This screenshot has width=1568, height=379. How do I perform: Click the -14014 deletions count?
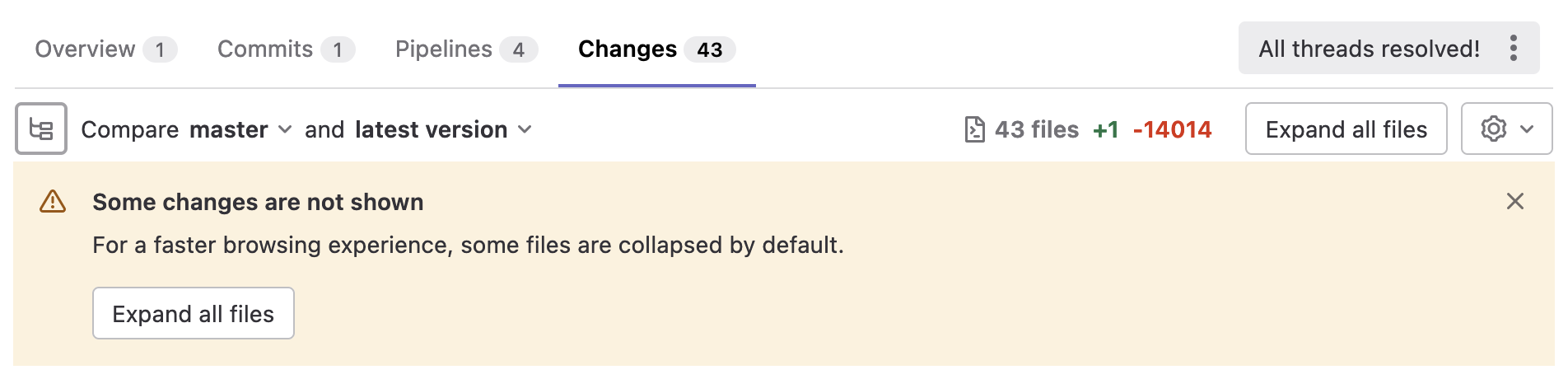1172,129
